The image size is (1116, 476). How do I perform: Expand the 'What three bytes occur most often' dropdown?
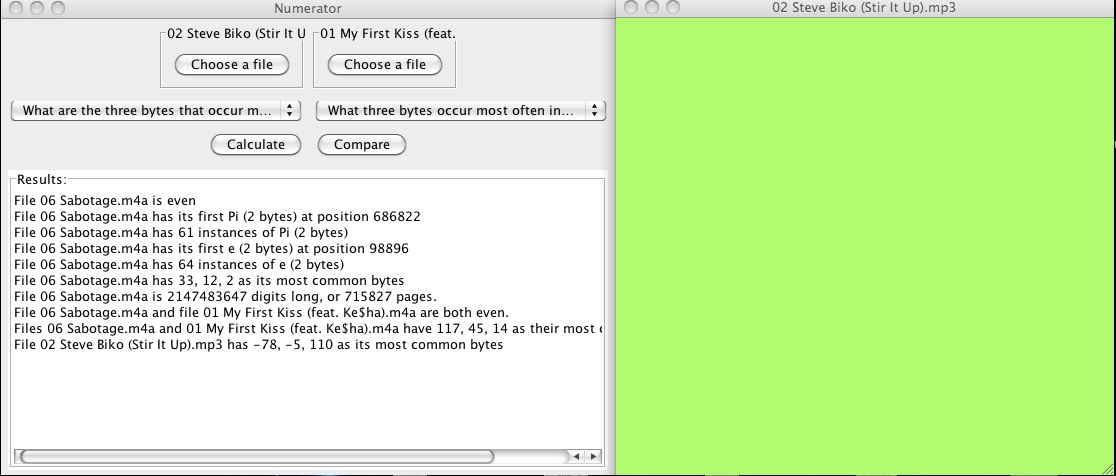pyautogui.click(x=460, y=111)
